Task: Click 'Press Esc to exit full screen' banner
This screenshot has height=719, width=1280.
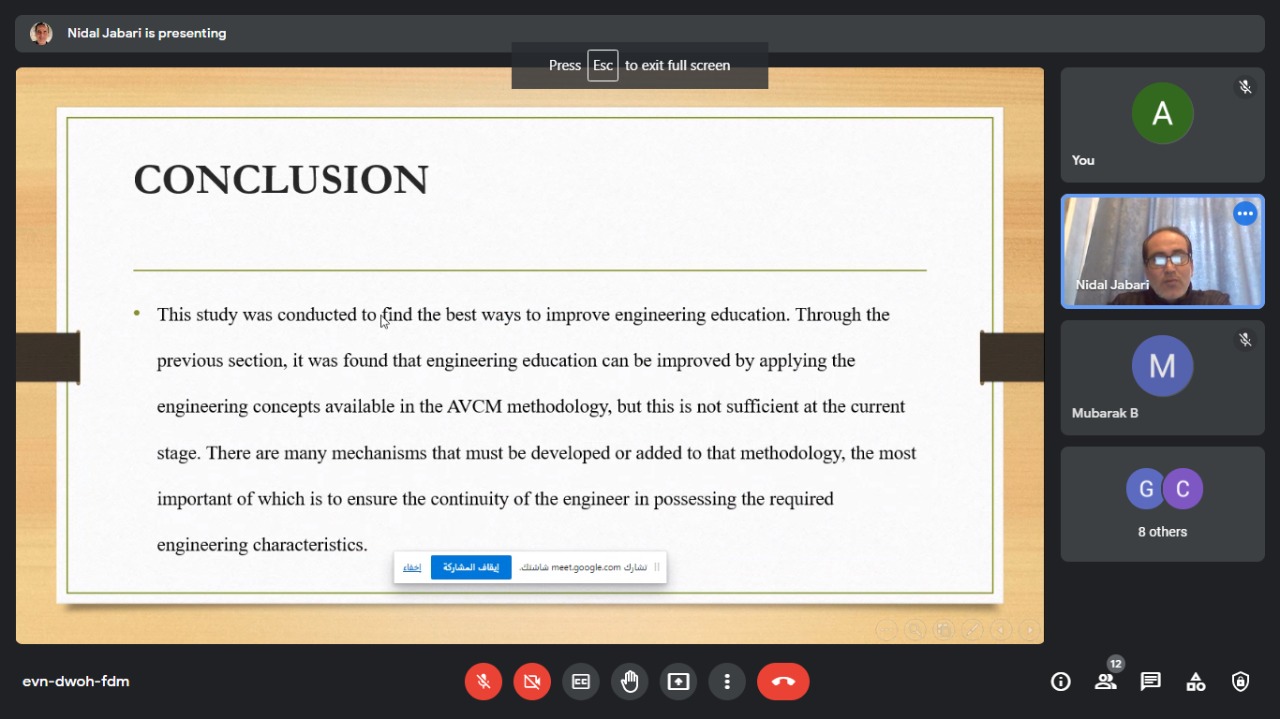Action: (640, 65)
